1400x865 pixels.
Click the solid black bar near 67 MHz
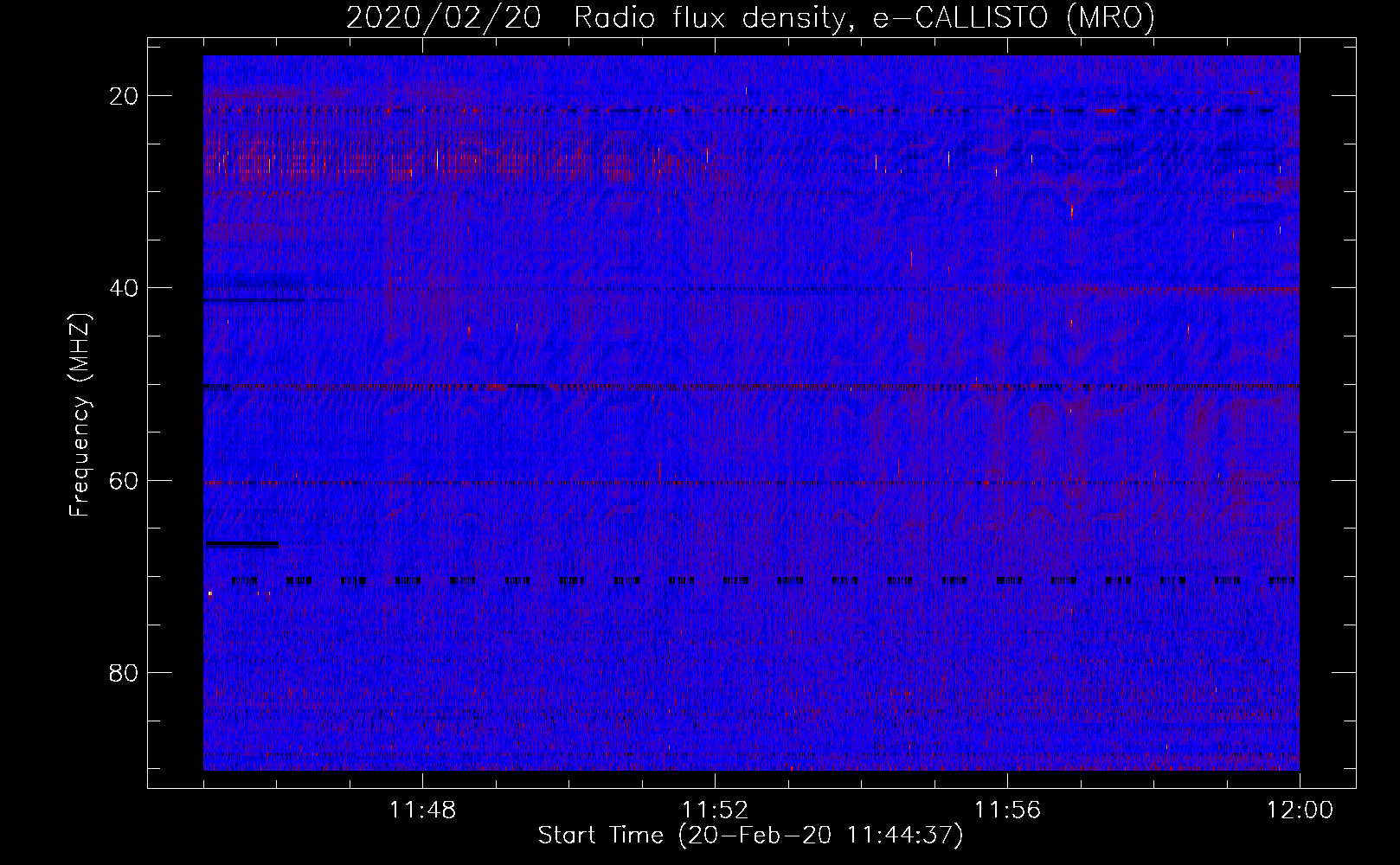pyautogui.click(x=241, y=544)
